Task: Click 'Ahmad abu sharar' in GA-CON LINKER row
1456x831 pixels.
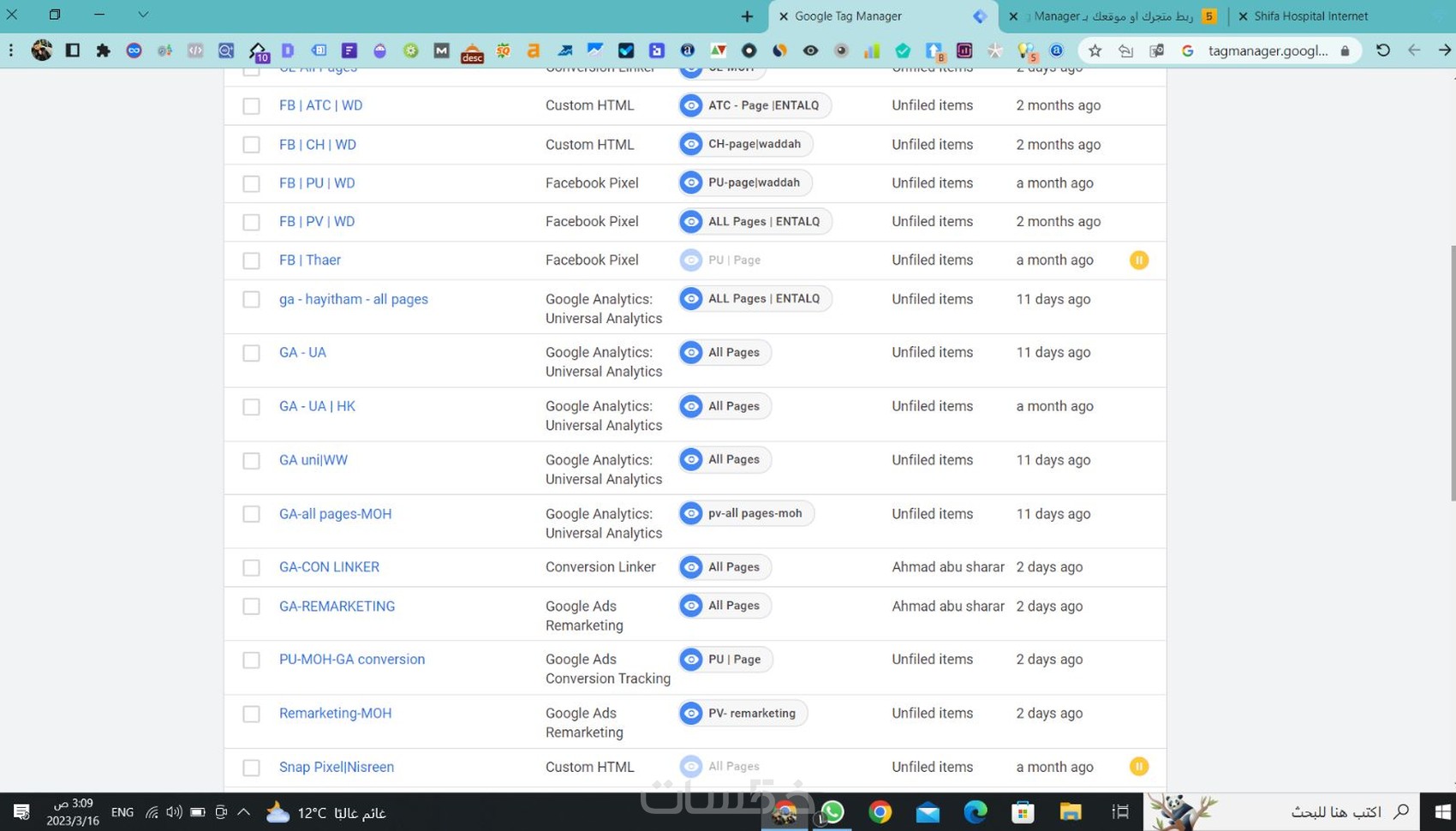Action: 948,567
